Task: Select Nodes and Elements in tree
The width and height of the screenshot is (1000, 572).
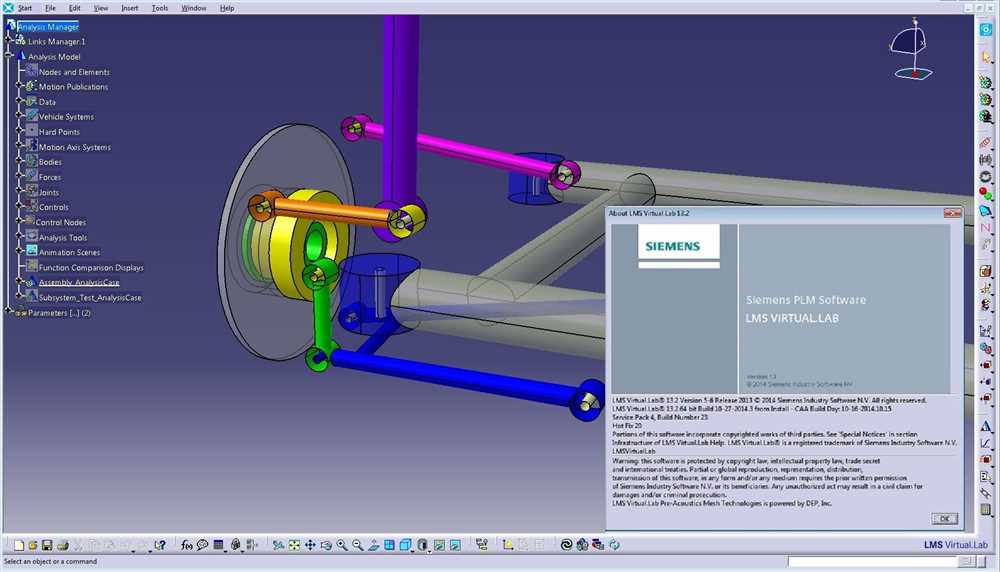Action: [74, 72]
